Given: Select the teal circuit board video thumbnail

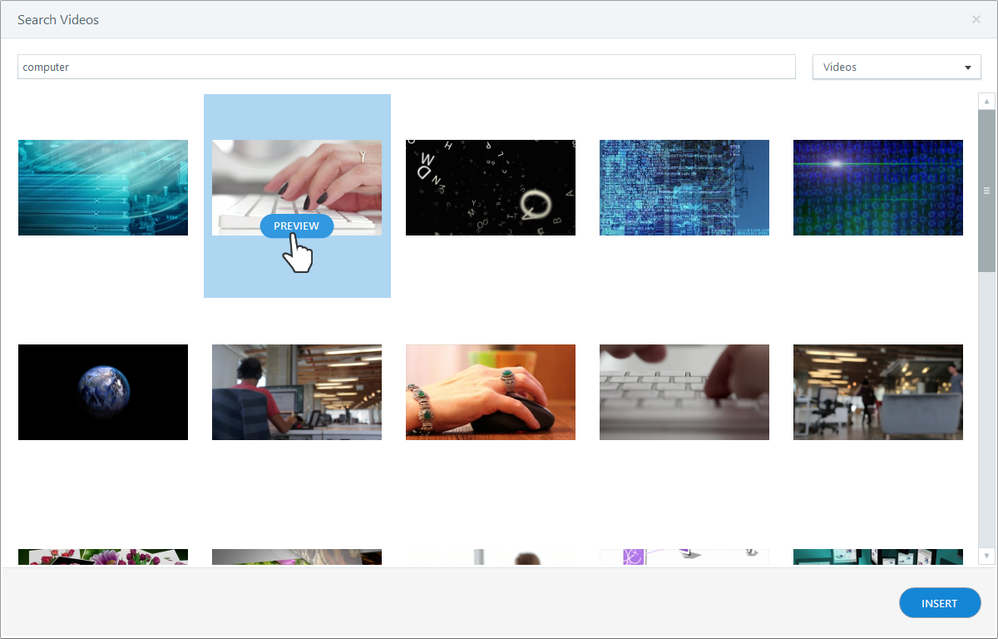Looking at the screenshot, I should [x=103, y=188].
